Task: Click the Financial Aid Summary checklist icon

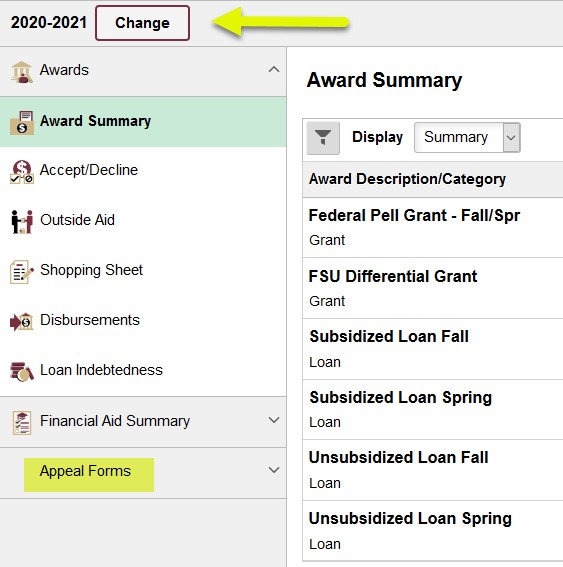Action: (x=22, y=422)
